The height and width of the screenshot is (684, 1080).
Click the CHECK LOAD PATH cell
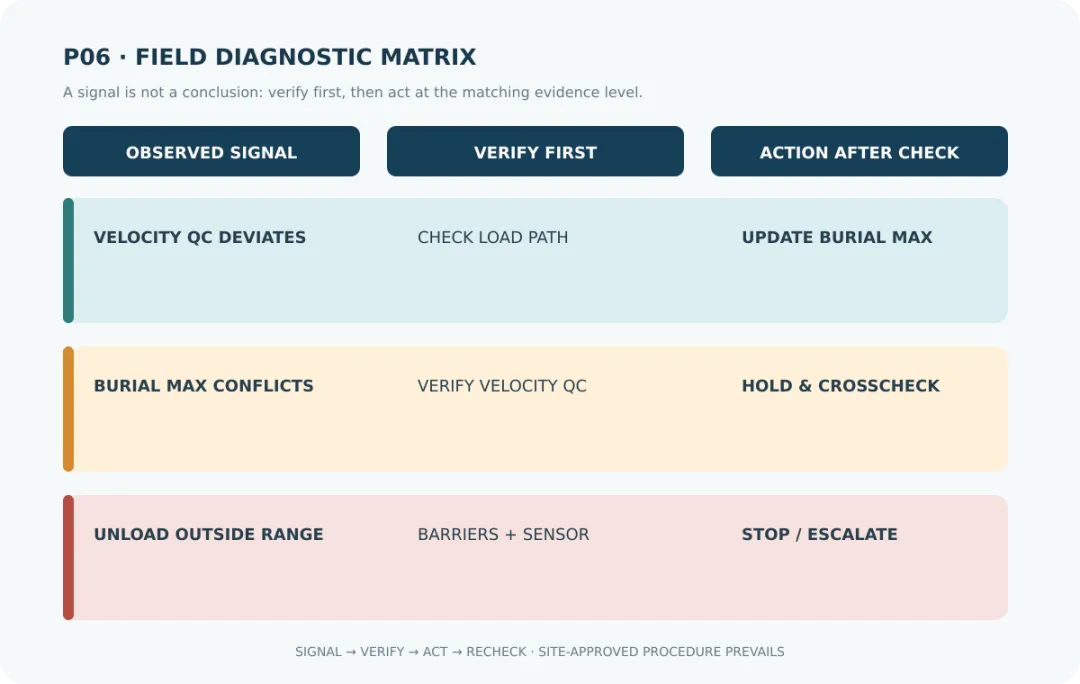tap(492, 238)
